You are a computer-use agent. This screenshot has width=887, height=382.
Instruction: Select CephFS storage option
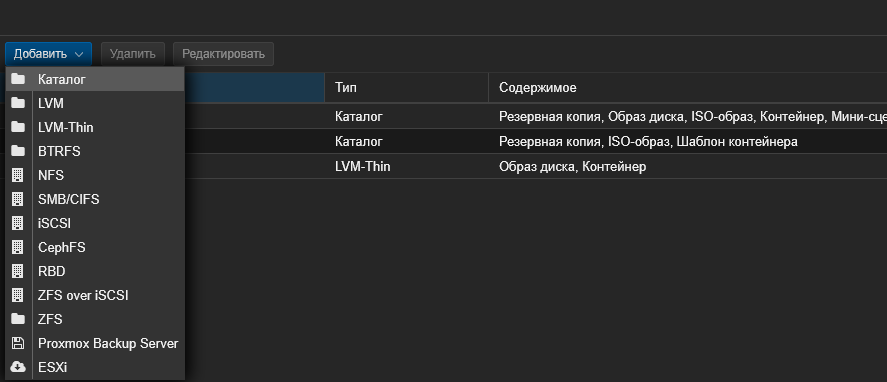[95, 247]
